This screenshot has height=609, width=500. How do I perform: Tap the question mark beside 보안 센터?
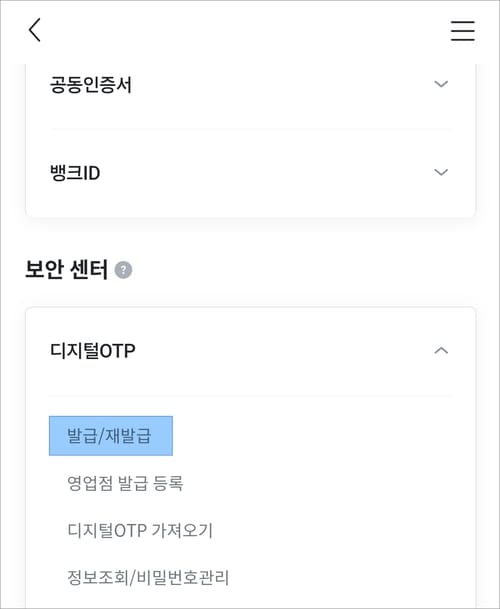(123, 270)
